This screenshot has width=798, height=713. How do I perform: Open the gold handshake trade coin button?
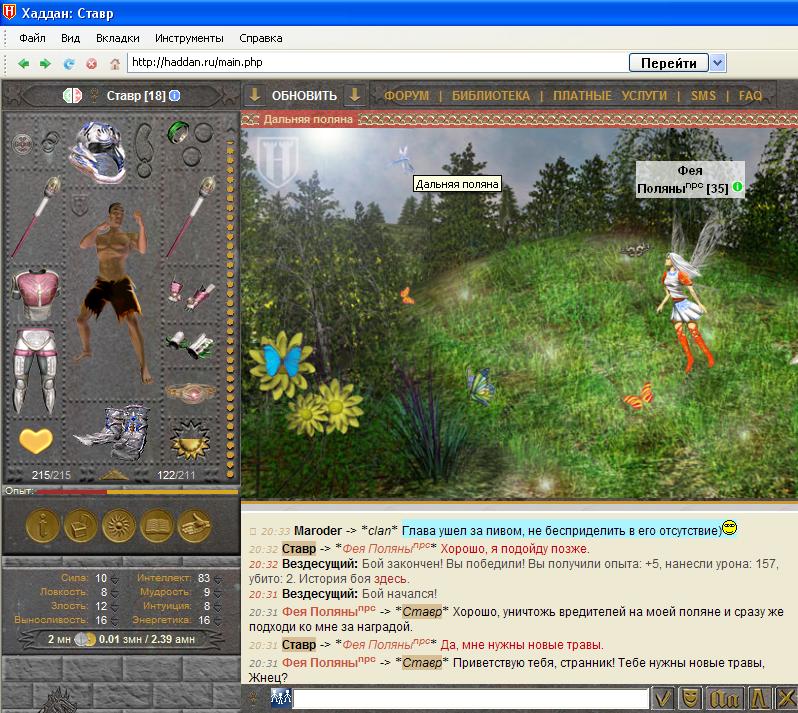(194, 526)
